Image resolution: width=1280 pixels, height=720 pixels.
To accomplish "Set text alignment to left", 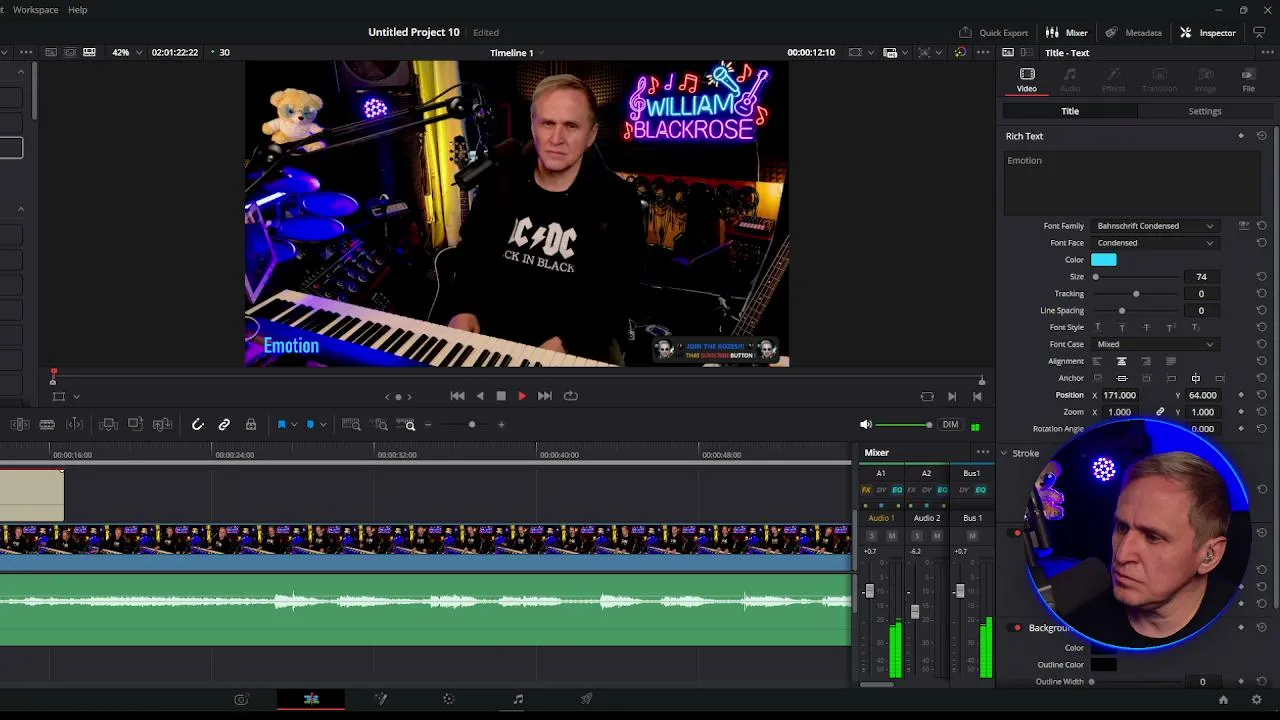I will tap(1097, 361).
